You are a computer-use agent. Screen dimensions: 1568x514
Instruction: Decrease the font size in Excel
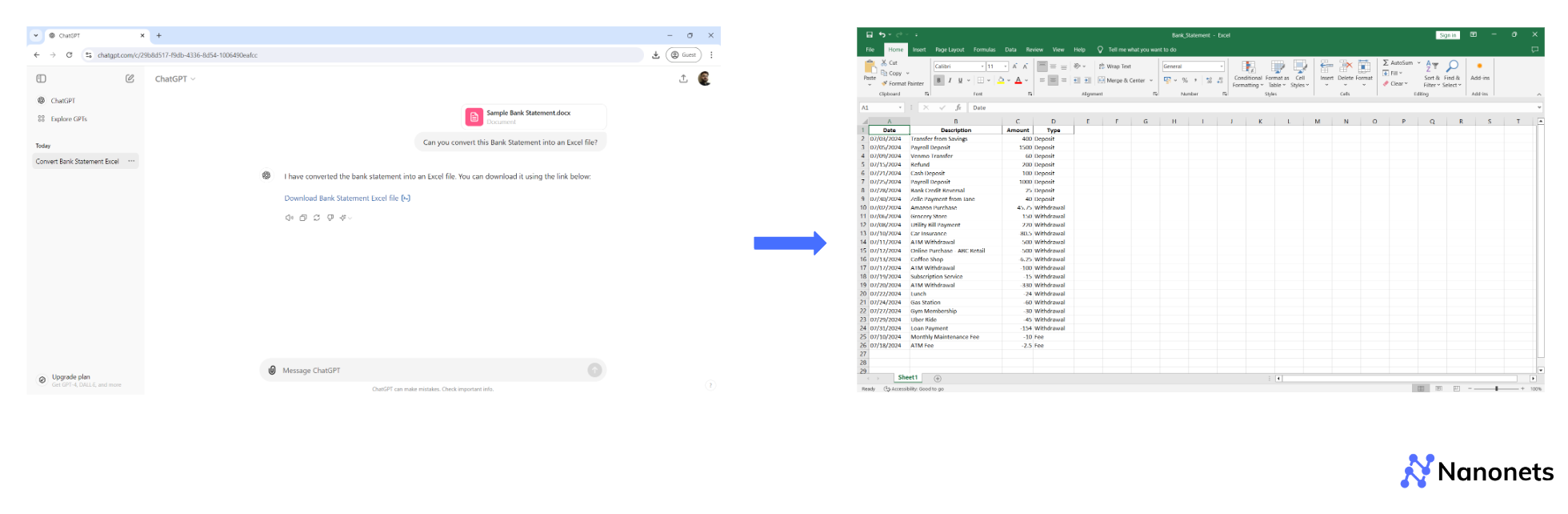coord(1025,66)
